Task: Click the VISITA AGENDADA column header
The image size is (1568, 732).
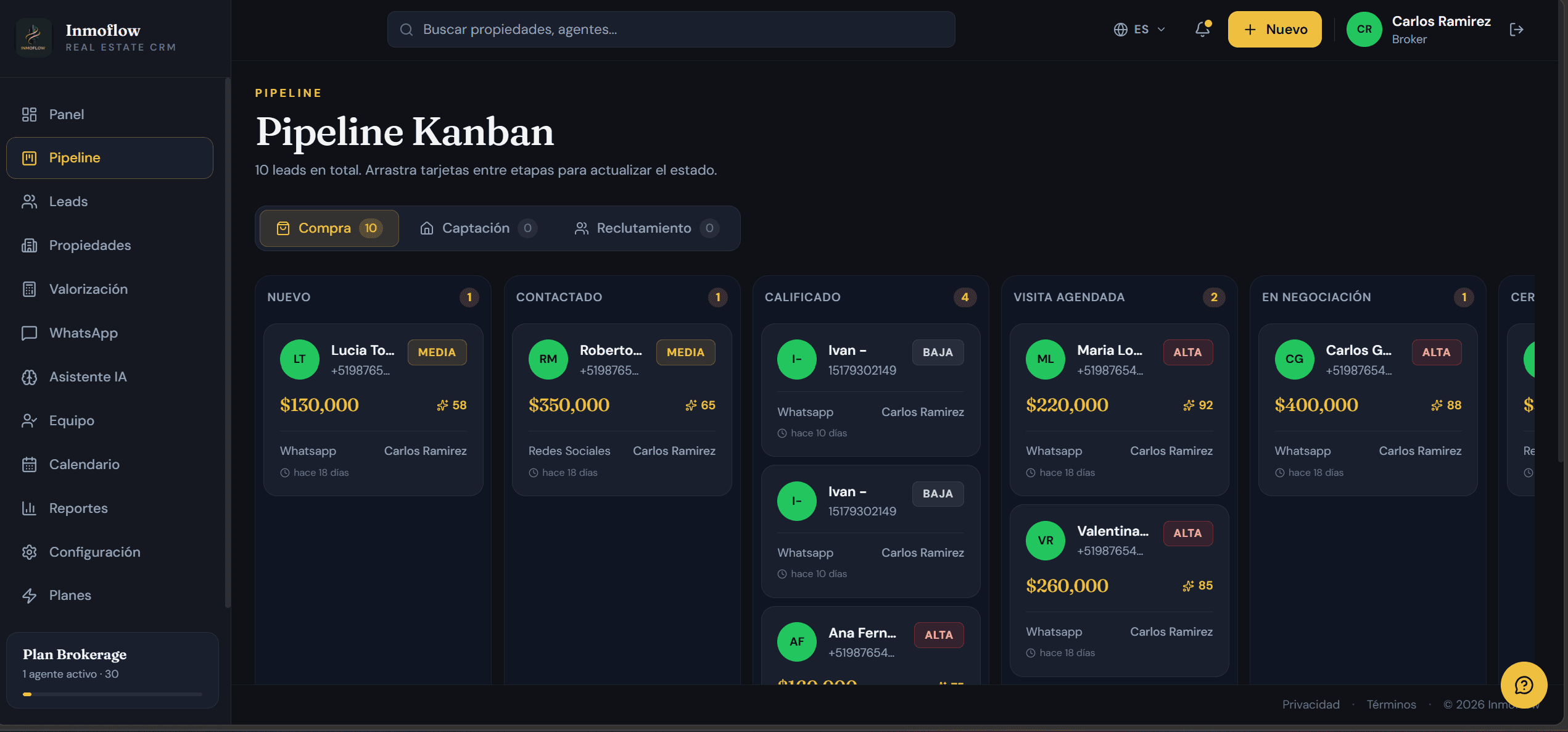Action: pos(1069,297)
